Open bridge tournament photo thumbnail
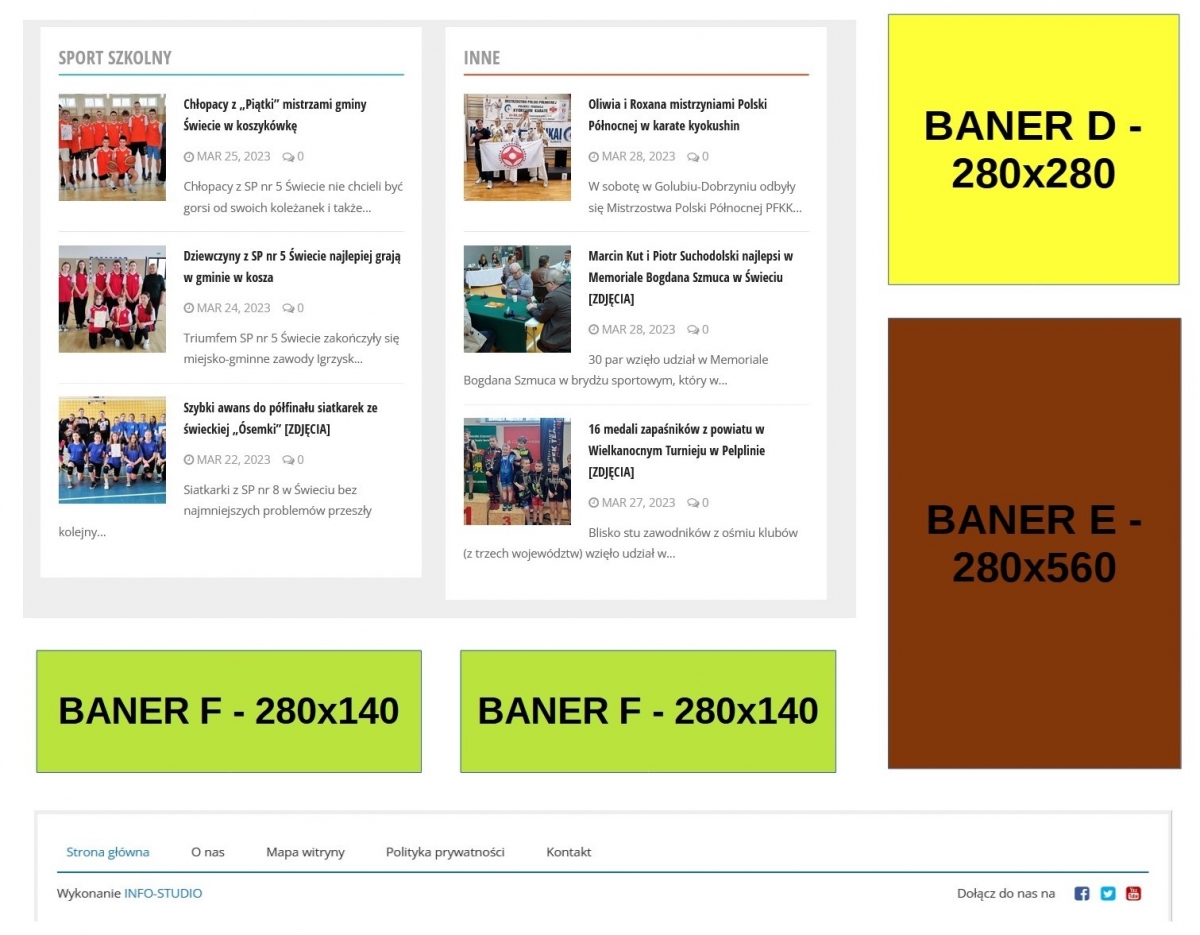The width and height of the screenshot is (1200, 935). pyautogui.click(x=517, y=299)
